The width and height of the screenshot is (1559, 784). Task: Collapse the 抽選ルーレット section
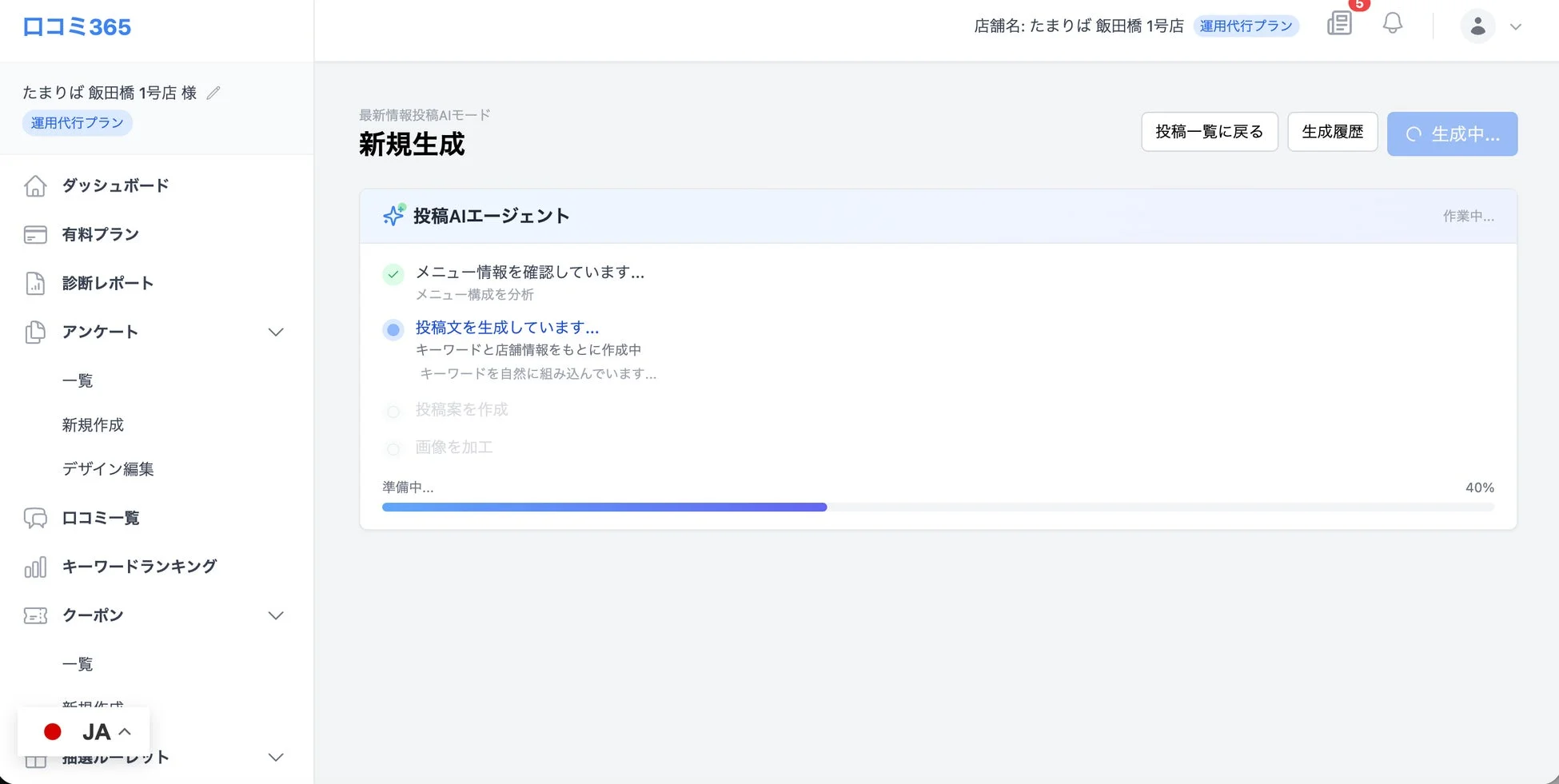tap(276, 757)
